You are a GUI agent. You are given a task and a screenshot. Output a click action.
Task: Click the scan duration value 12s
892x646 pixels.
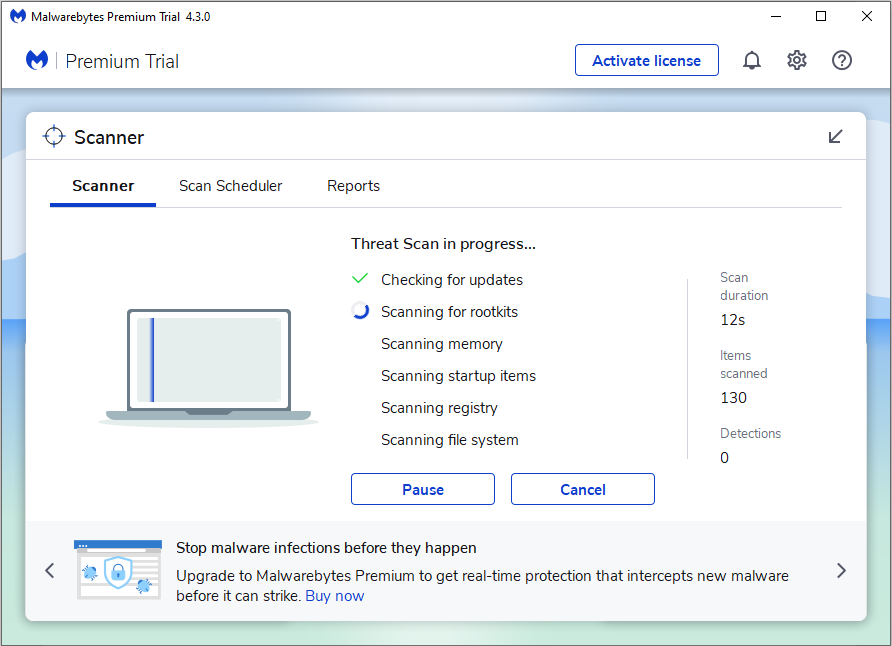click(733, 320)
